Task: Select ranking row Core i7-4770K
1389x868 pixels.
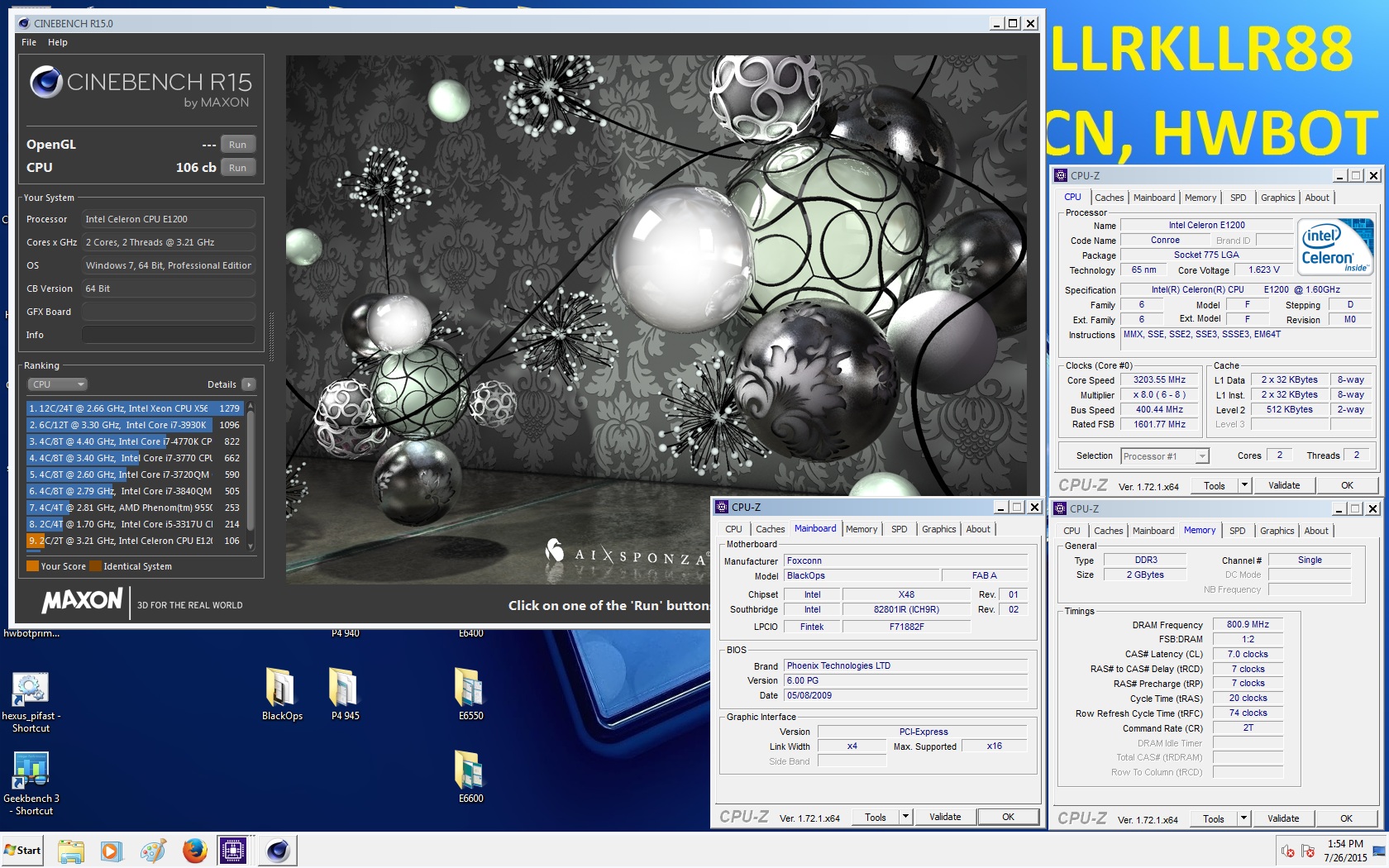Action: pos(134,441)
